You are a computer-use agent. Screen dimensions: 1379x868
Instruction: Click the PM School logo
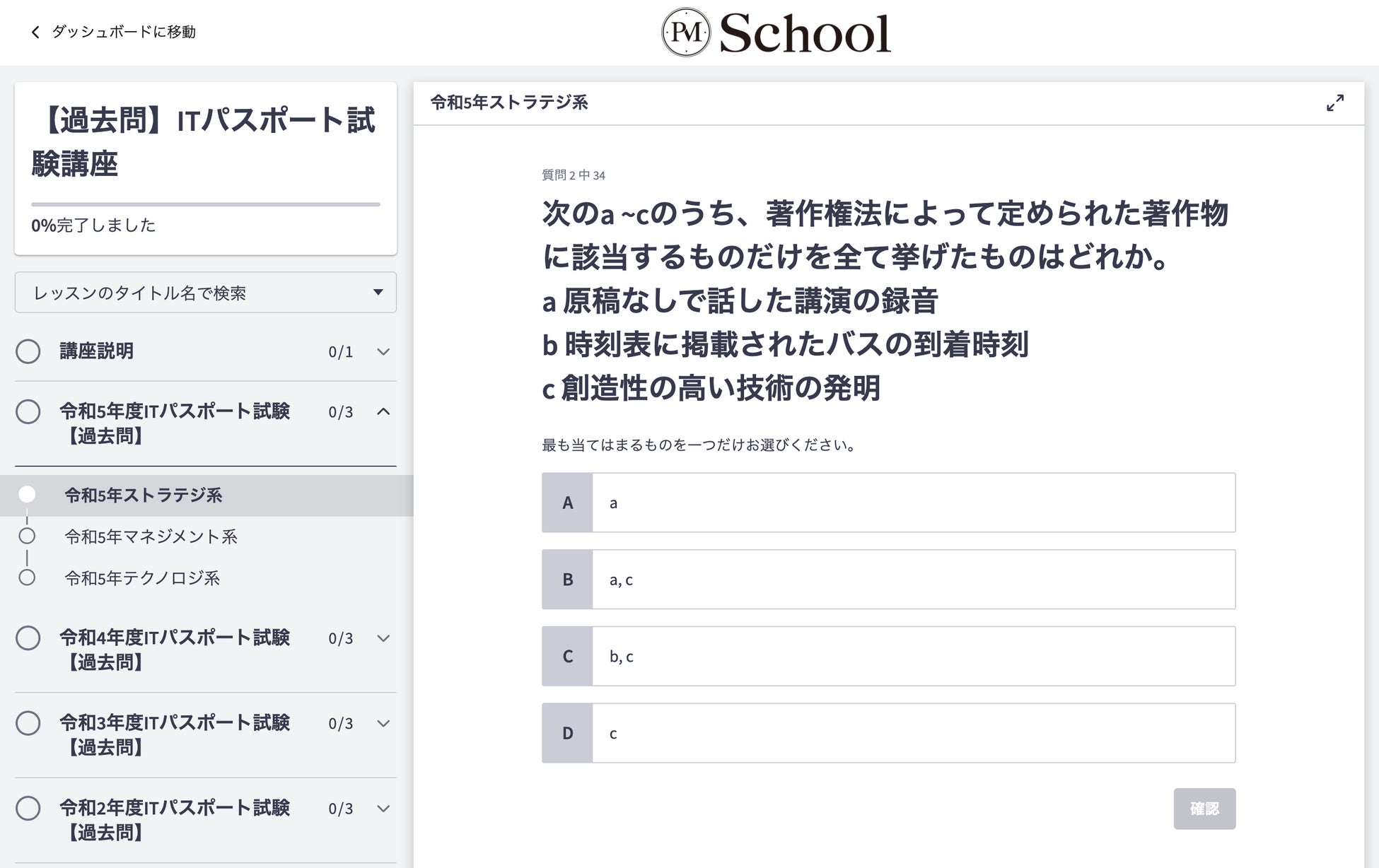pos(776,33)
